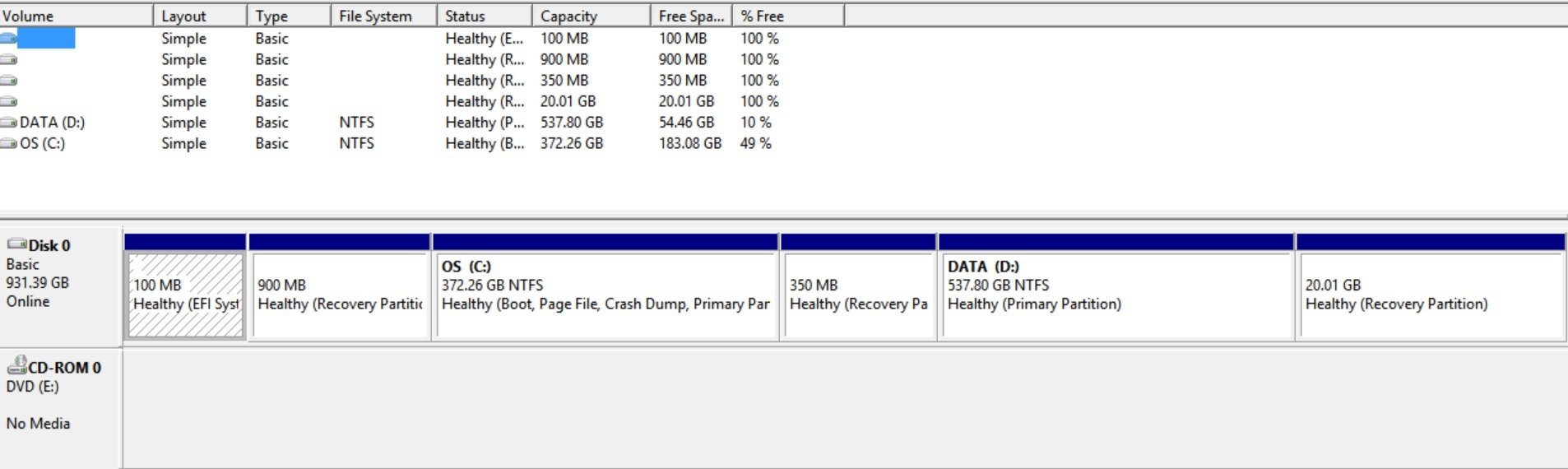The height and width of the screenshot is (469, 1568).
Task: Select the 350 MB Recovery partition block
Action: coord(858,295)
